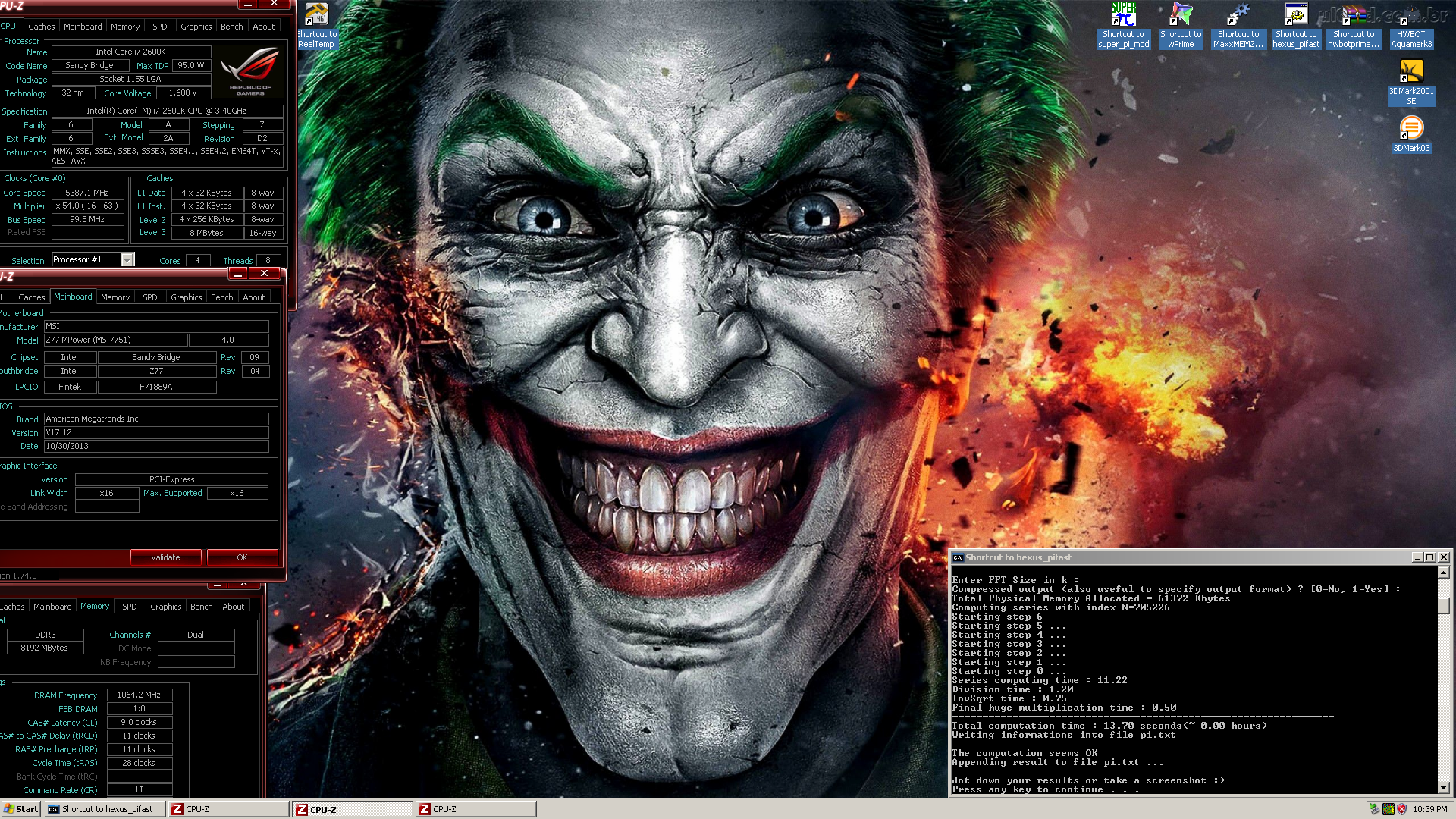
Task: Click the Bus Speed value 99.8 MHz
Action: [x=87, y=219]
